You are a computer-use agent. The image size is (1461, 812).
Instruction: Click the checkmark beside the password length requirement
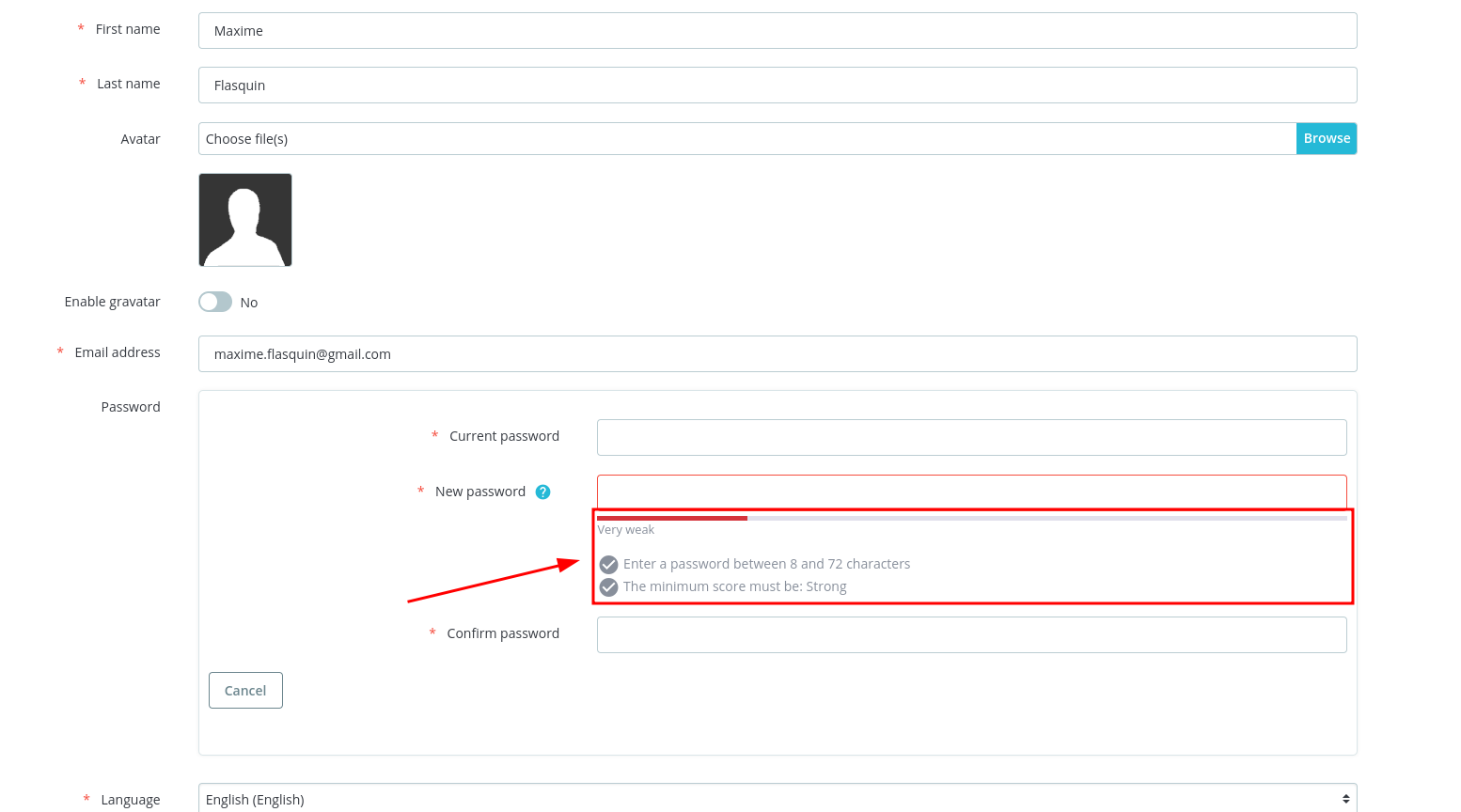point(608,564)
